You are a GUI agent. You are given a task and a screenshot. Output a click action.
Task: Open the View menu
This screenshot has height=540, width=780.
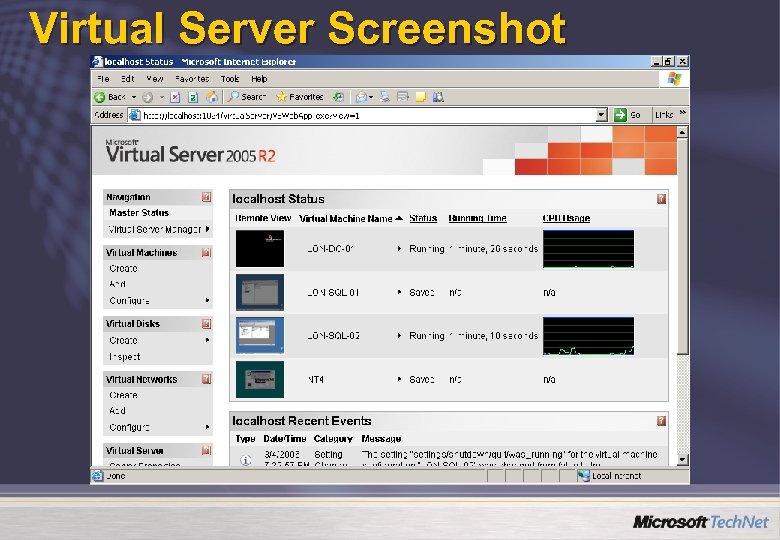pos(155,79)
